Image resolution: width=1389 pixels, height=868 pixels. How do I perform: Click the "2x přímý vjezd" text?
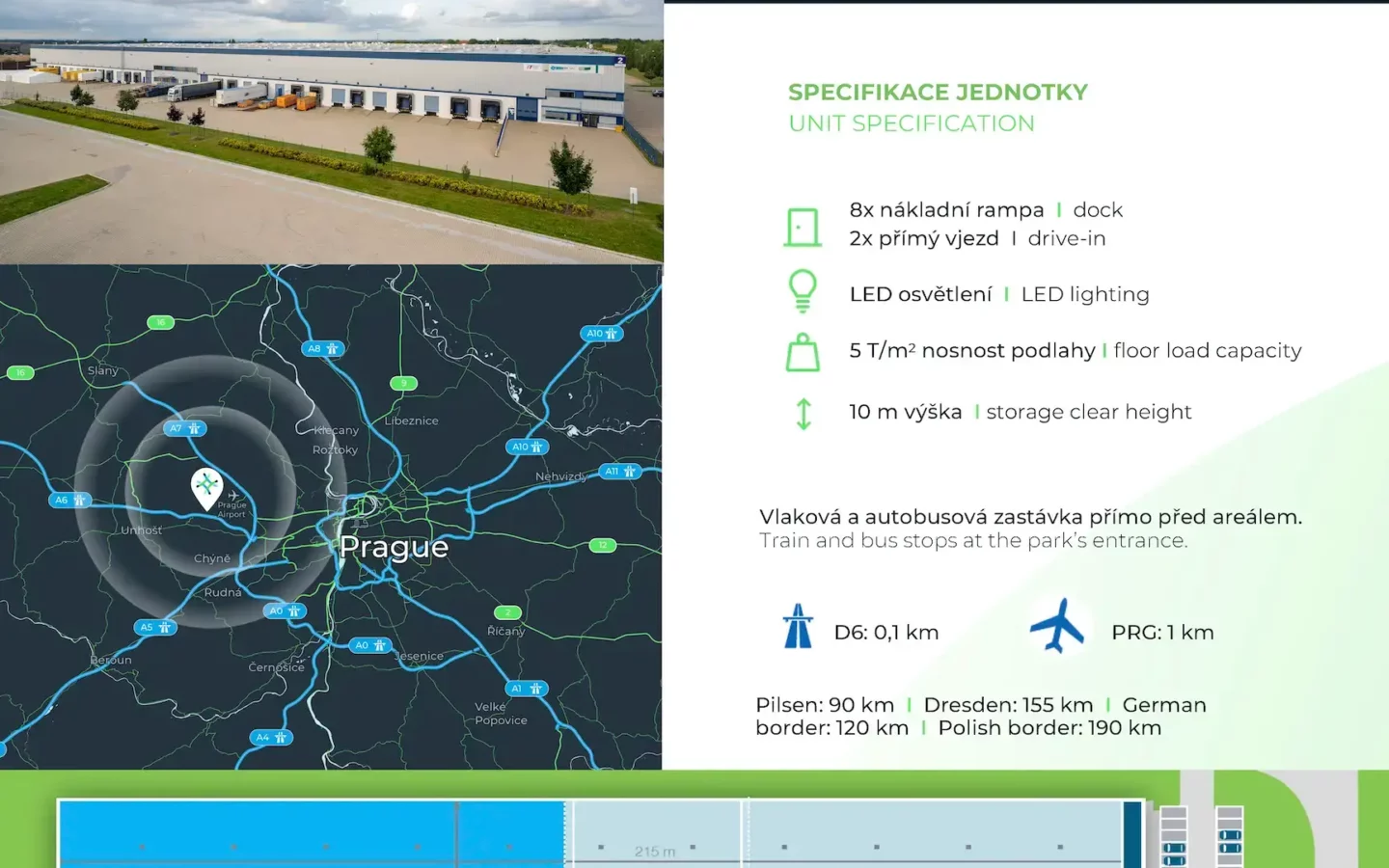click(x=924, y=238)
